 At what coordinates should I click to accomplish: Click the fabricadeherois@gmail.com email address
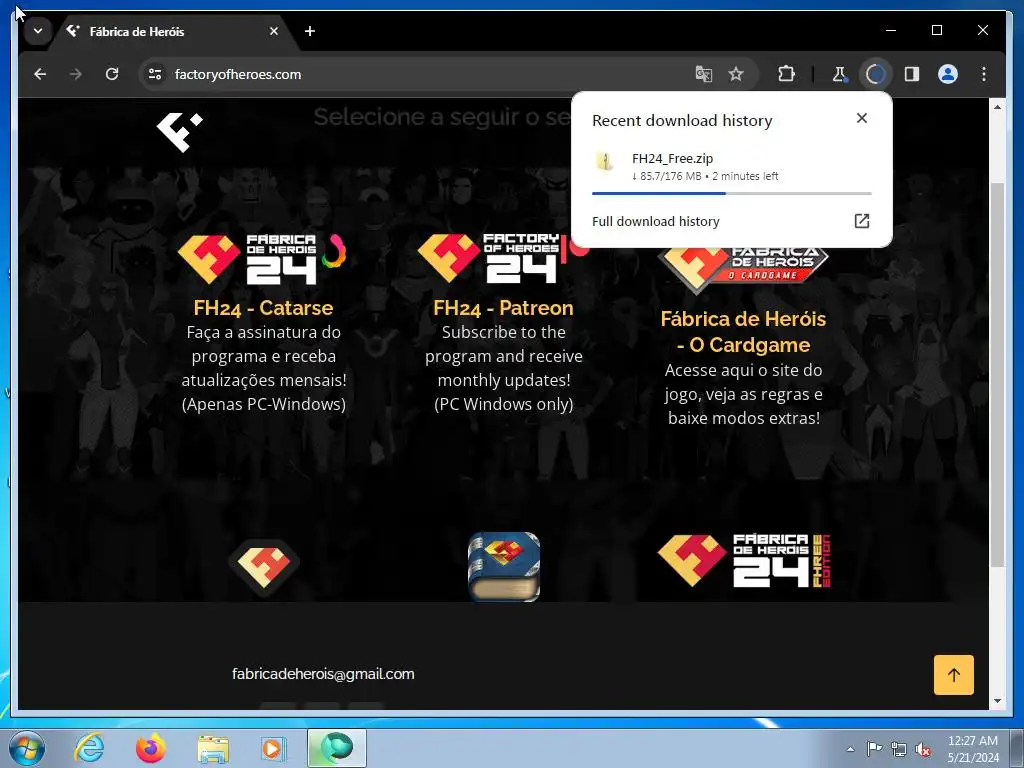(x=323, y=674)
